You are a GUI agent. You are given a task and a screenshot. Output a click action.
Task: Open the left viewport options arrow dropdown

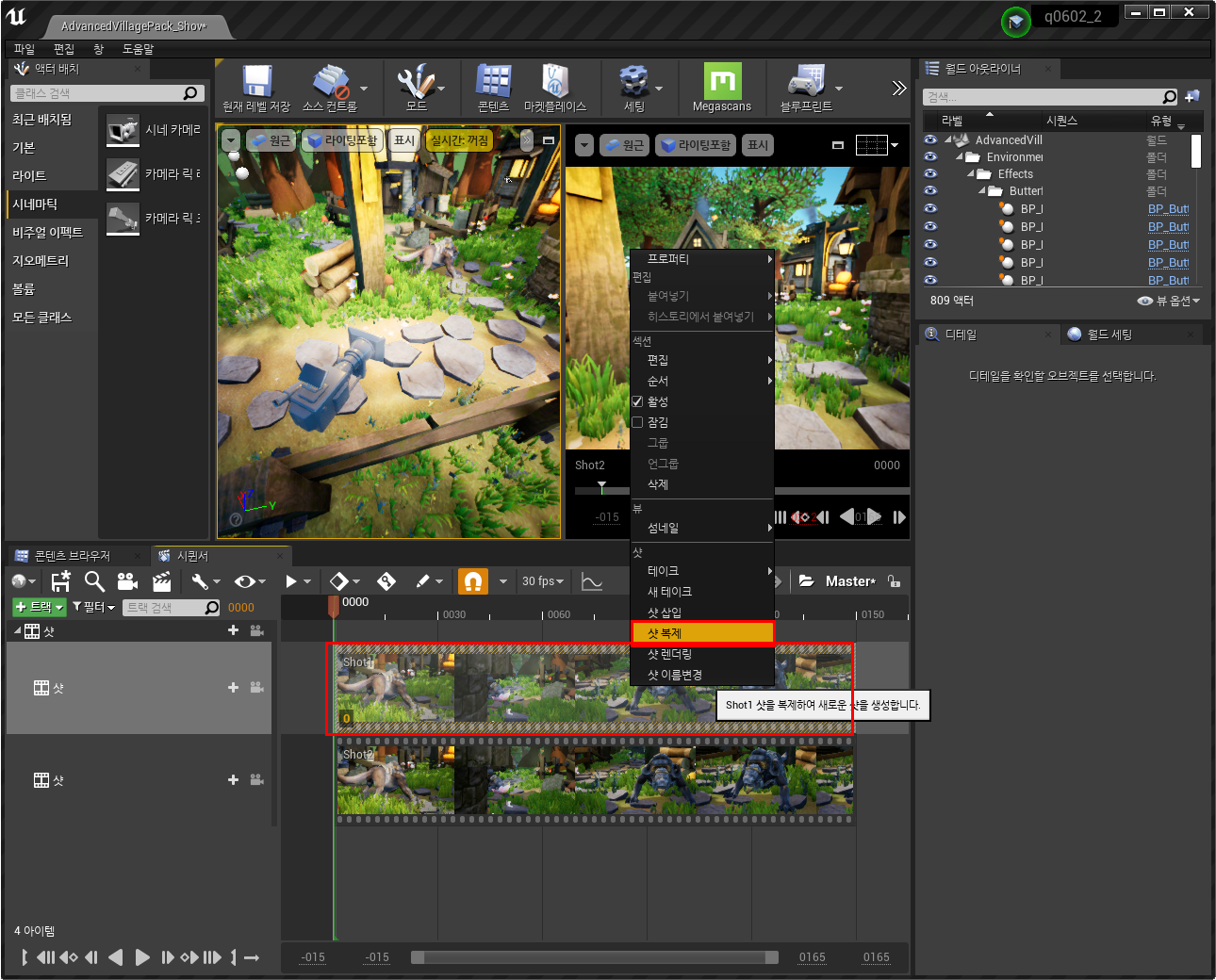click(231, 140)
